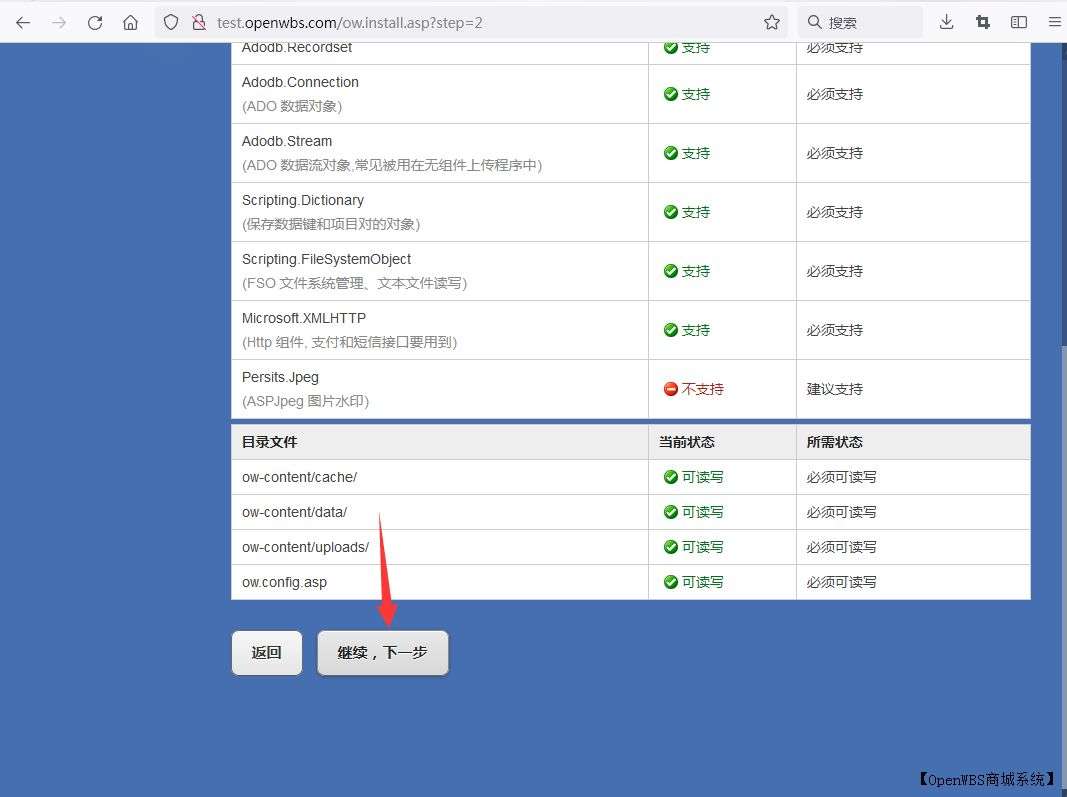Go back using the back arrow
The height and width of the screenshot is (797, 1067).
23,21
